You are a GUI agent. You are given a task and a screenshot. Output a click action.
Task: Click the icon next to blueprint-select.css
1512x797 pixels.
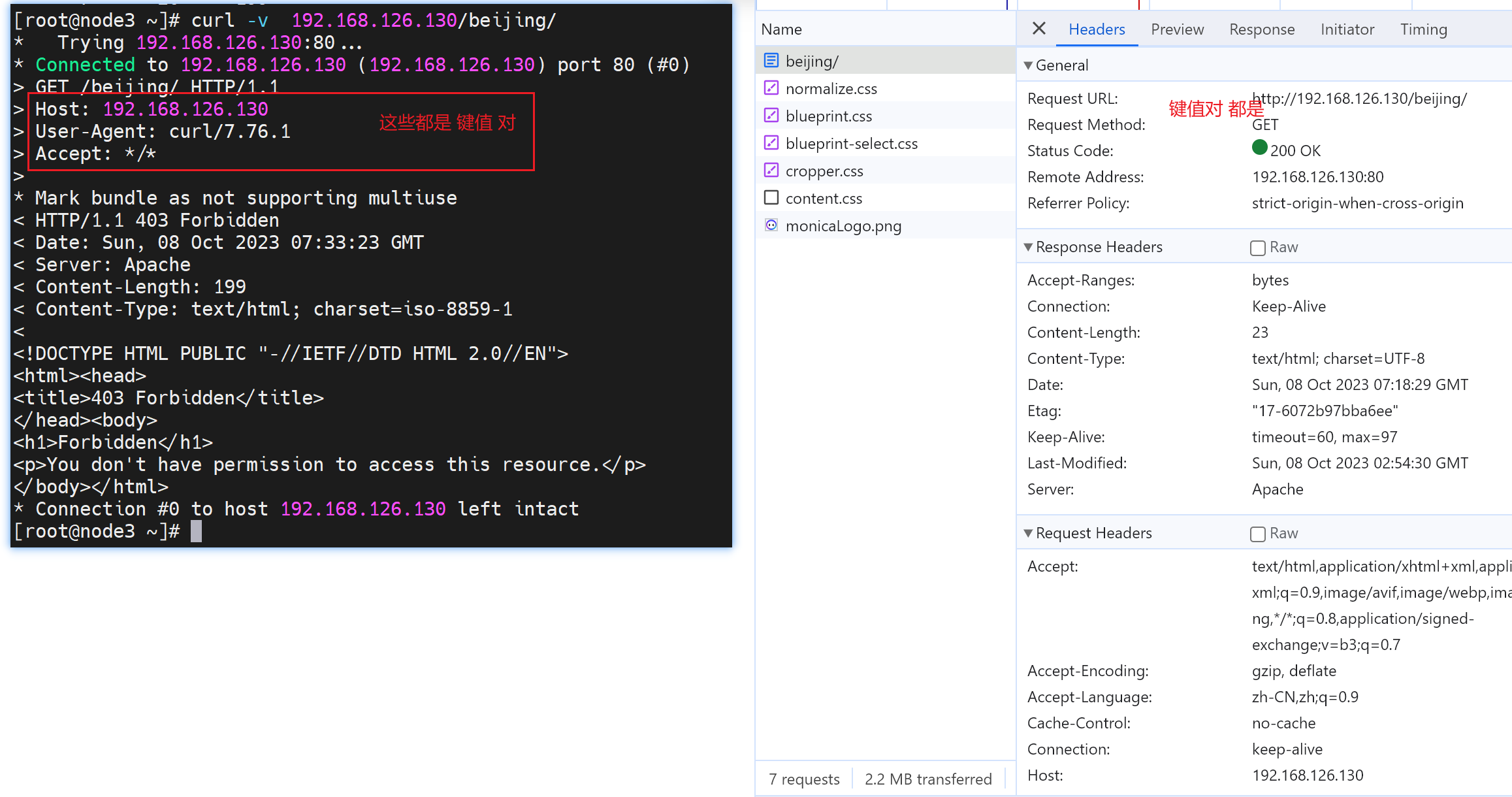coord(771,143)
